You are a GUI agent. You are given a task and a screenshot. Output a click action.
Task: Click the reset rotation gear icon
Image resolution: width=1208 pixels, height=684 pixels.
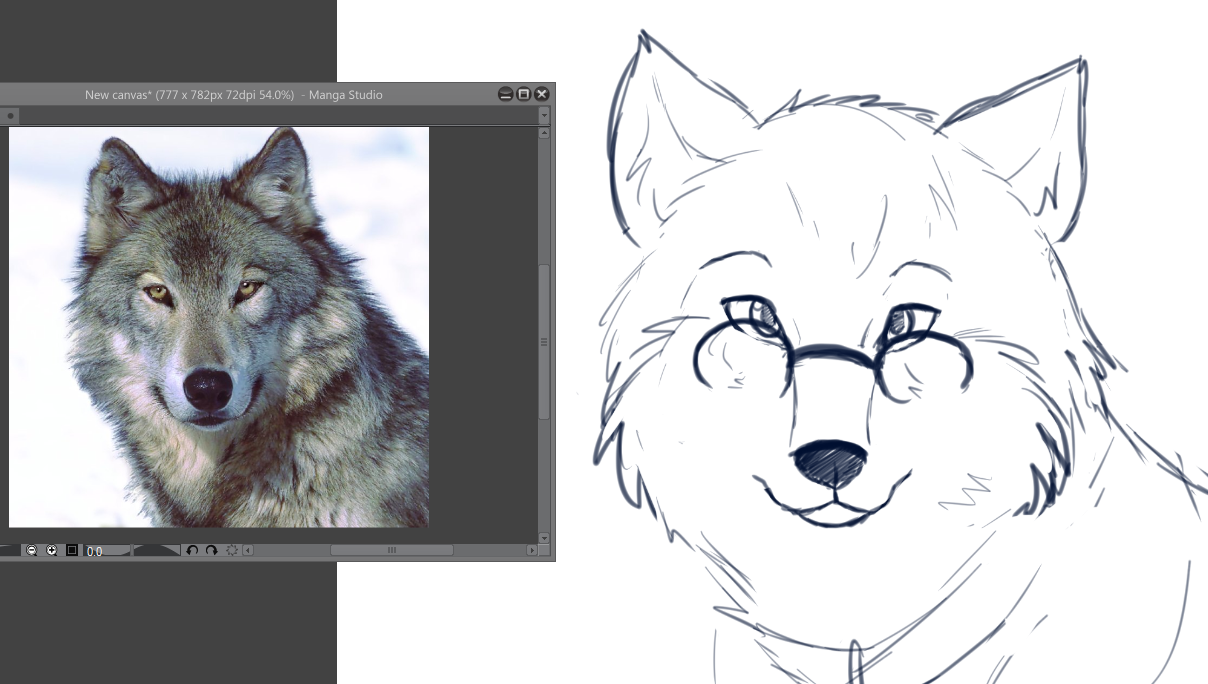point(232,550)
